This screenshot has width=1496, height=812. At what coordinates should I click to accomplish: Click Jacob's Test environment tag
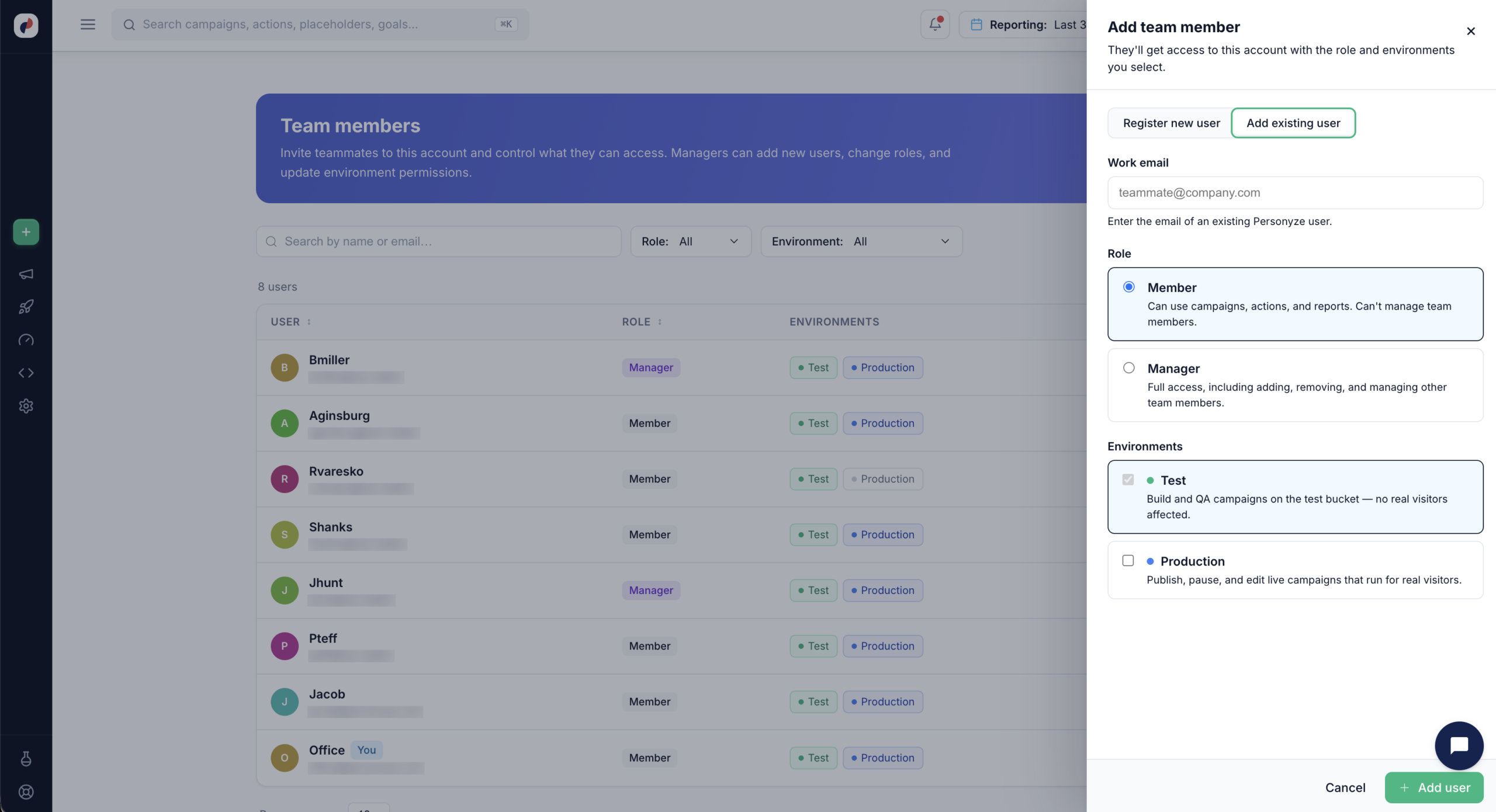tap(813, 702)
